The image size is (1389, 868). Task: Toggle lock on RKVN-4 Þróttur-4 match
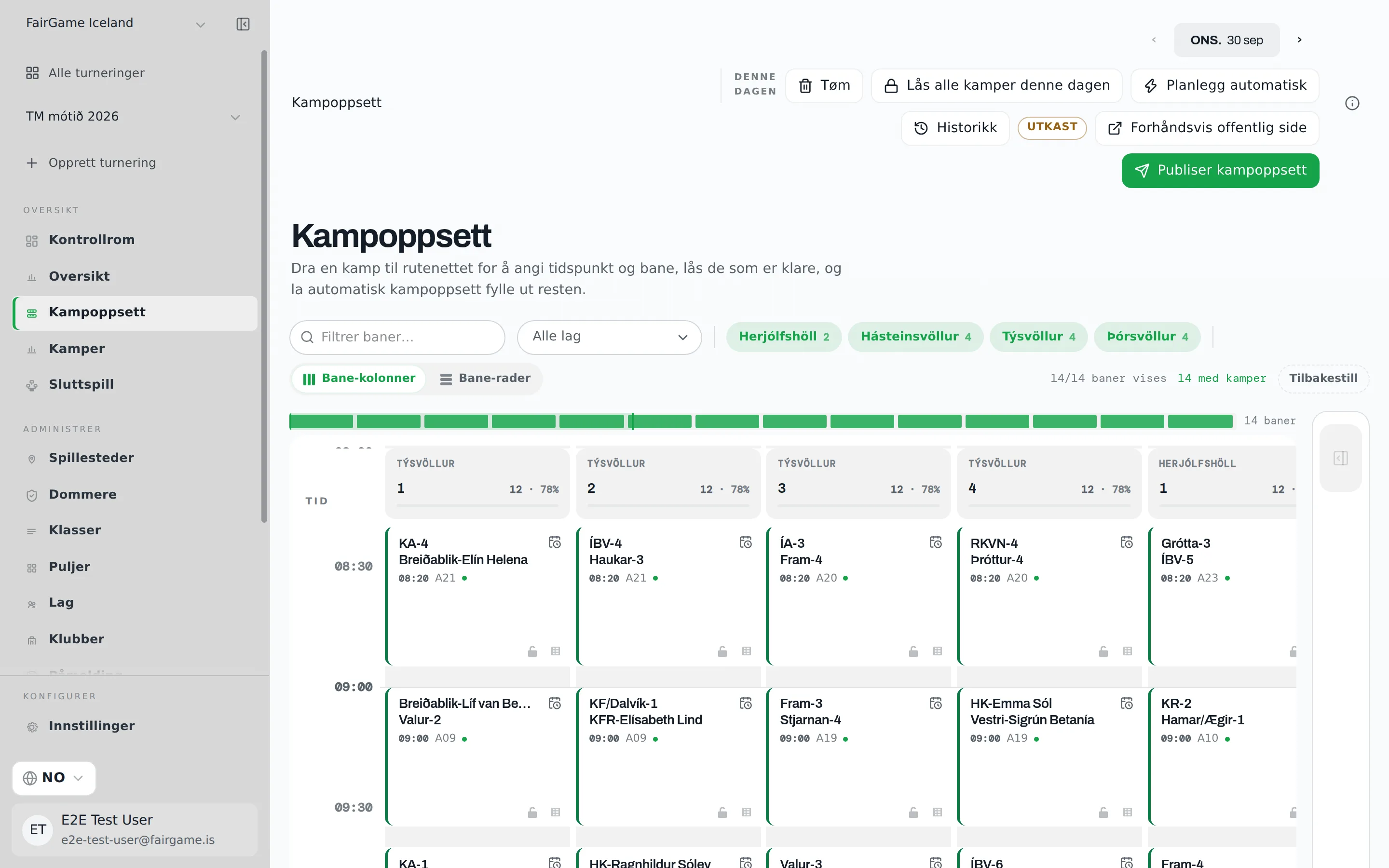tap(1103, 651)
